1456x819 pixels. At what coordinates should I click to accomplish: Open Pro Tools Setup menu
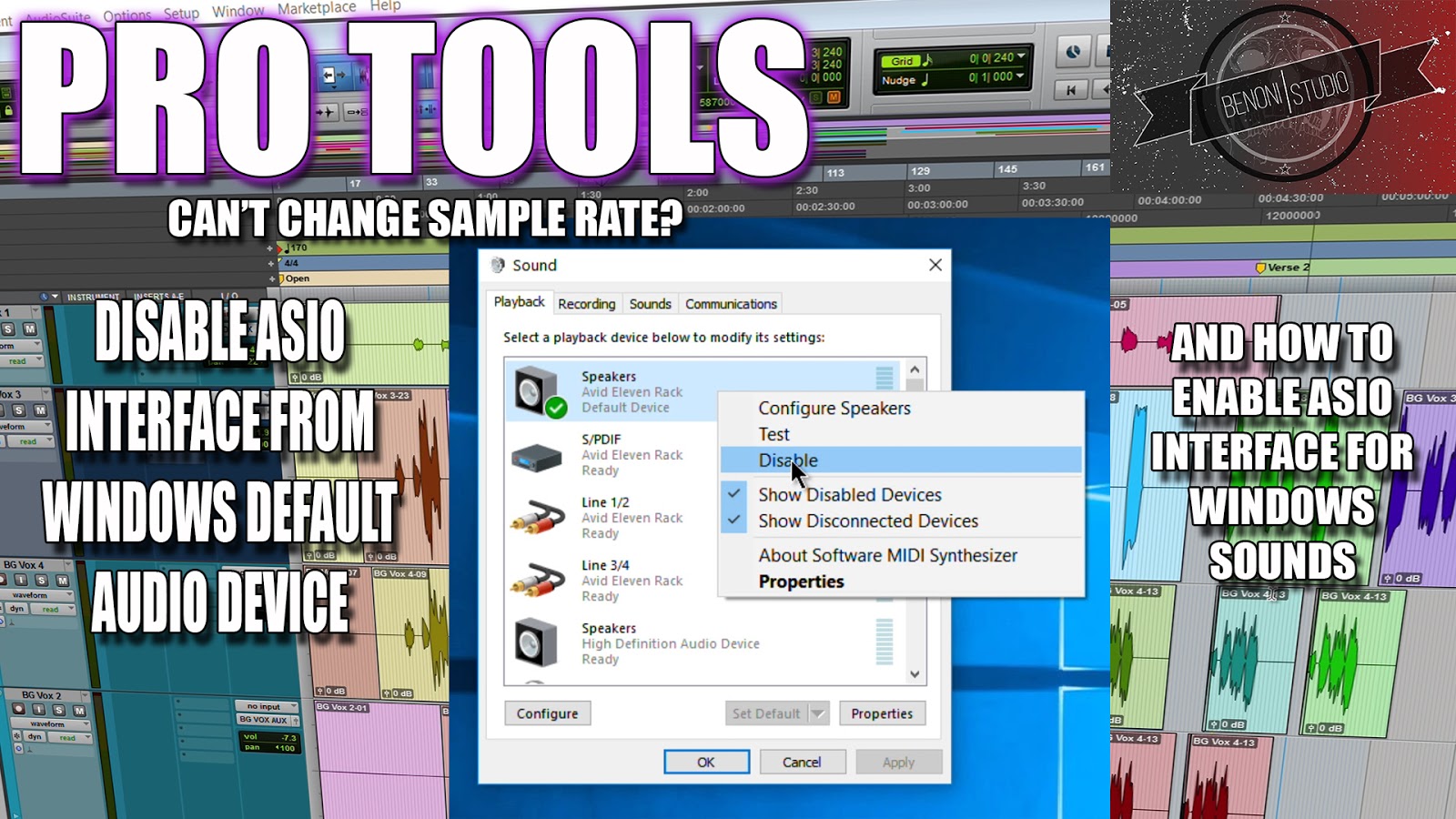click(181, 14)
